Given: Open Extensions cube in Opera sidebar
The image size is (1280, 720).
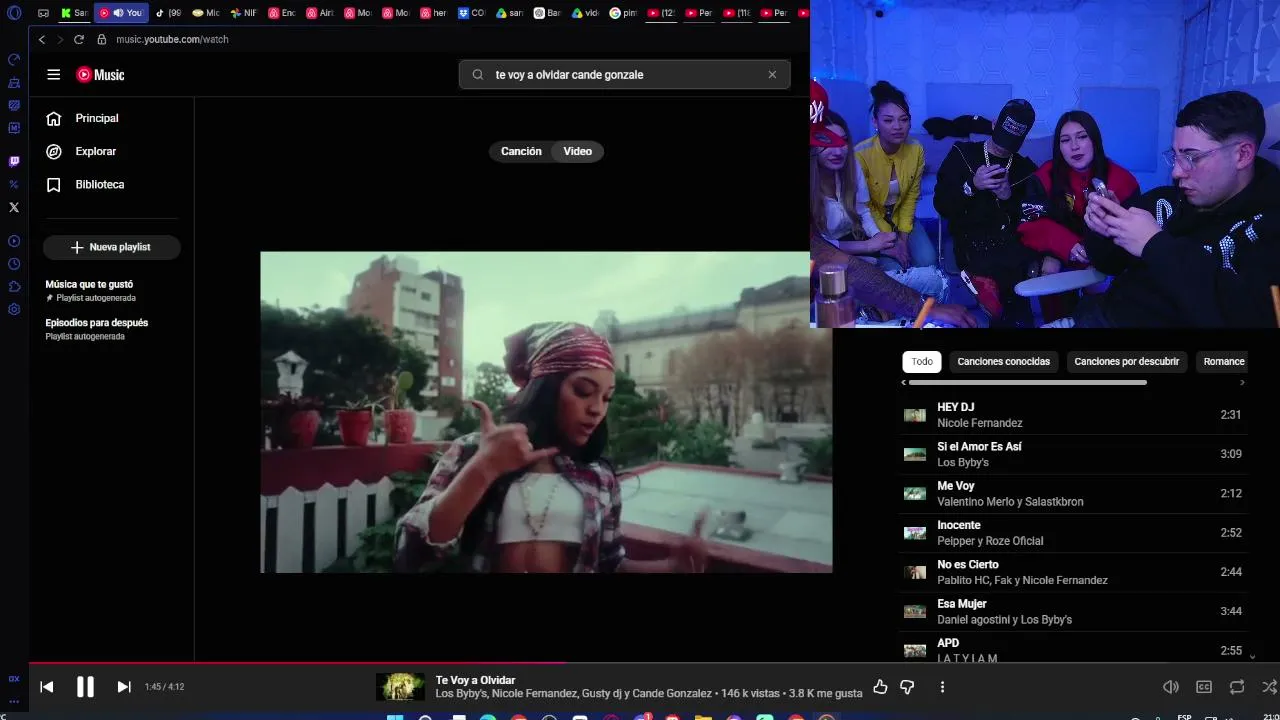Looking at the screenshot, I should pyautogui.click(x=14, y=287).
